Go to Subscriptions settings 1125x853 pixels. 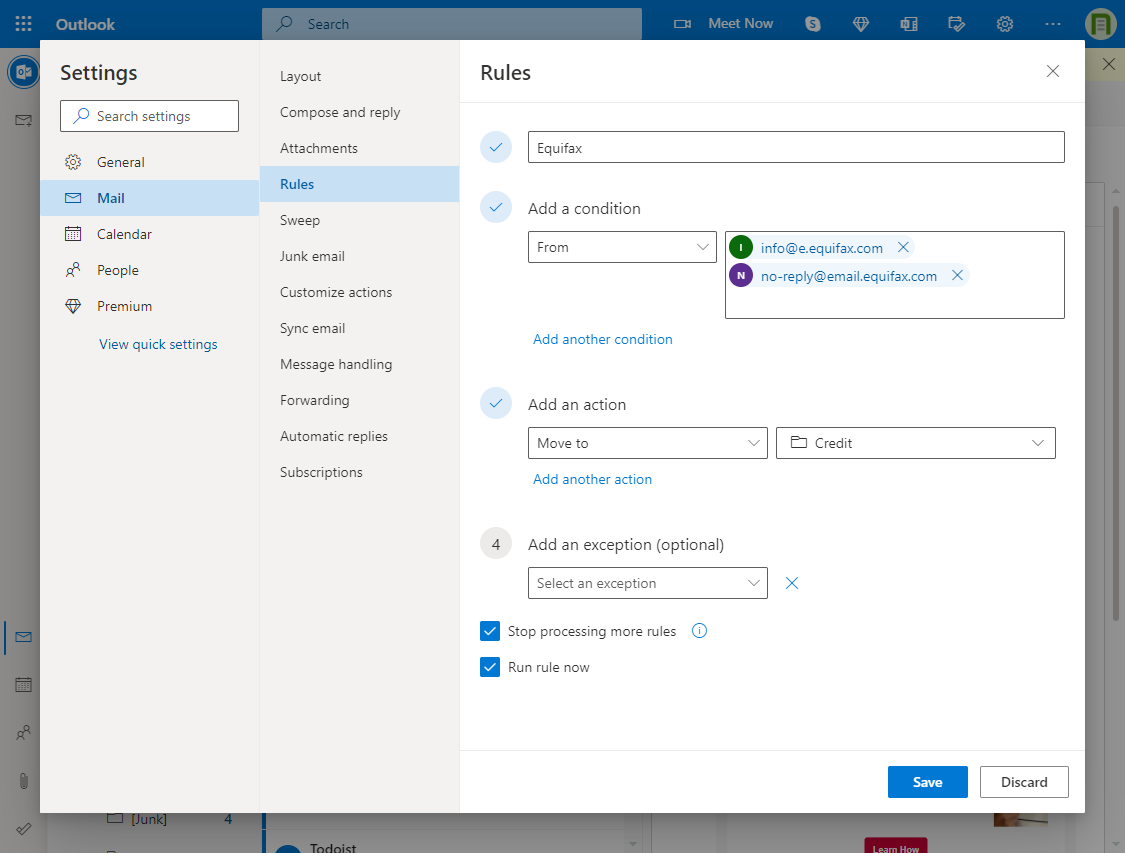pyautogui.click(x=359, y=472)
